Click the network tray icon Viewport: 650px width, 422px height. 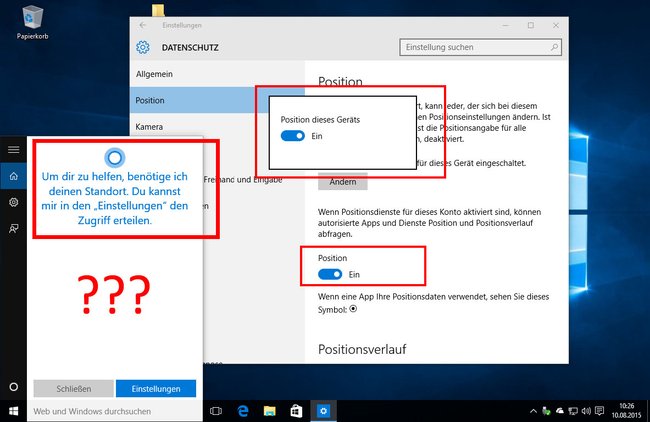tap(573, 411)
